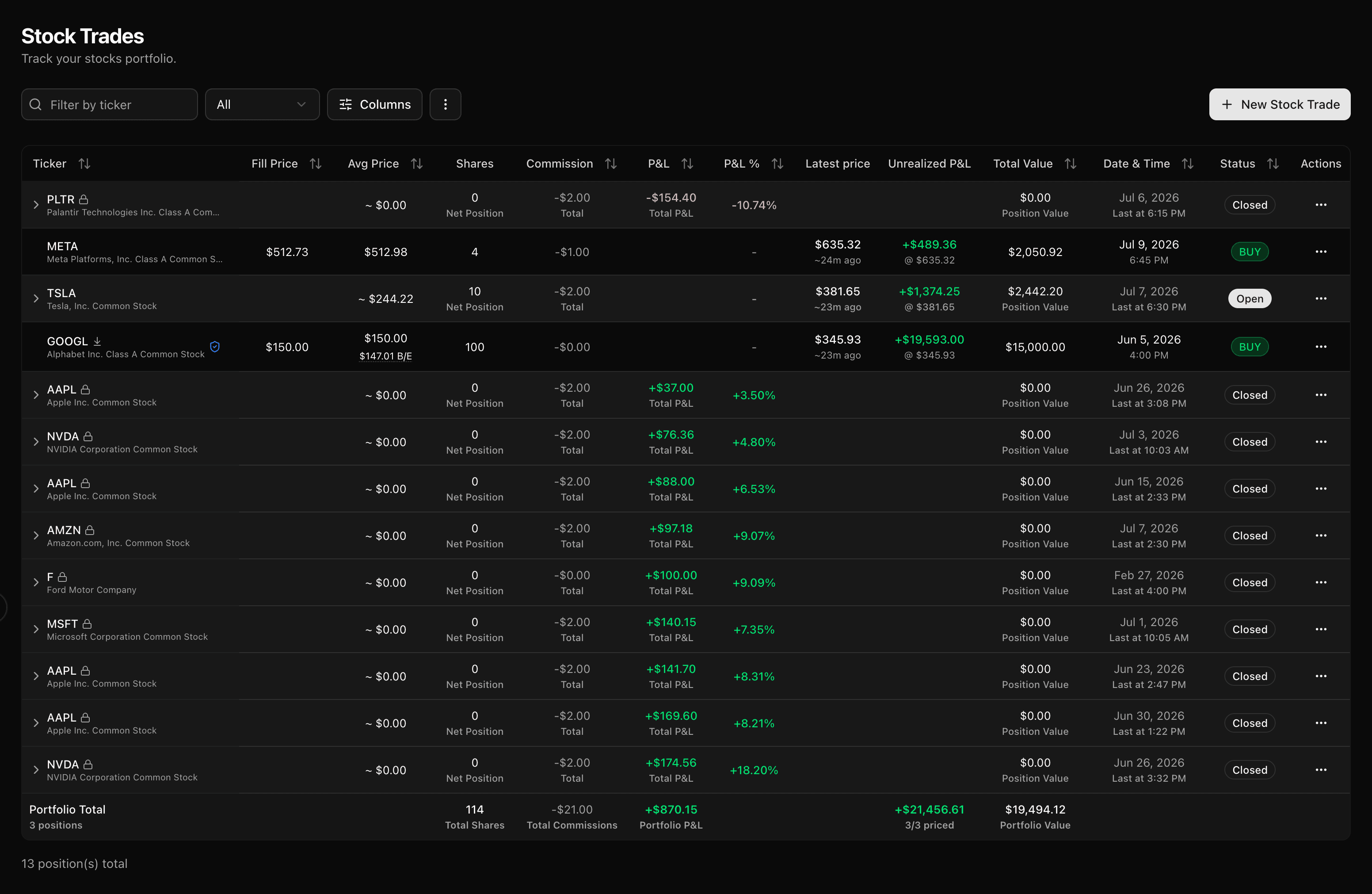The image size is (1372, 894).
Task: Click the $19,494.12 Portfolio Value total
Action: [x=1035, y=809]
